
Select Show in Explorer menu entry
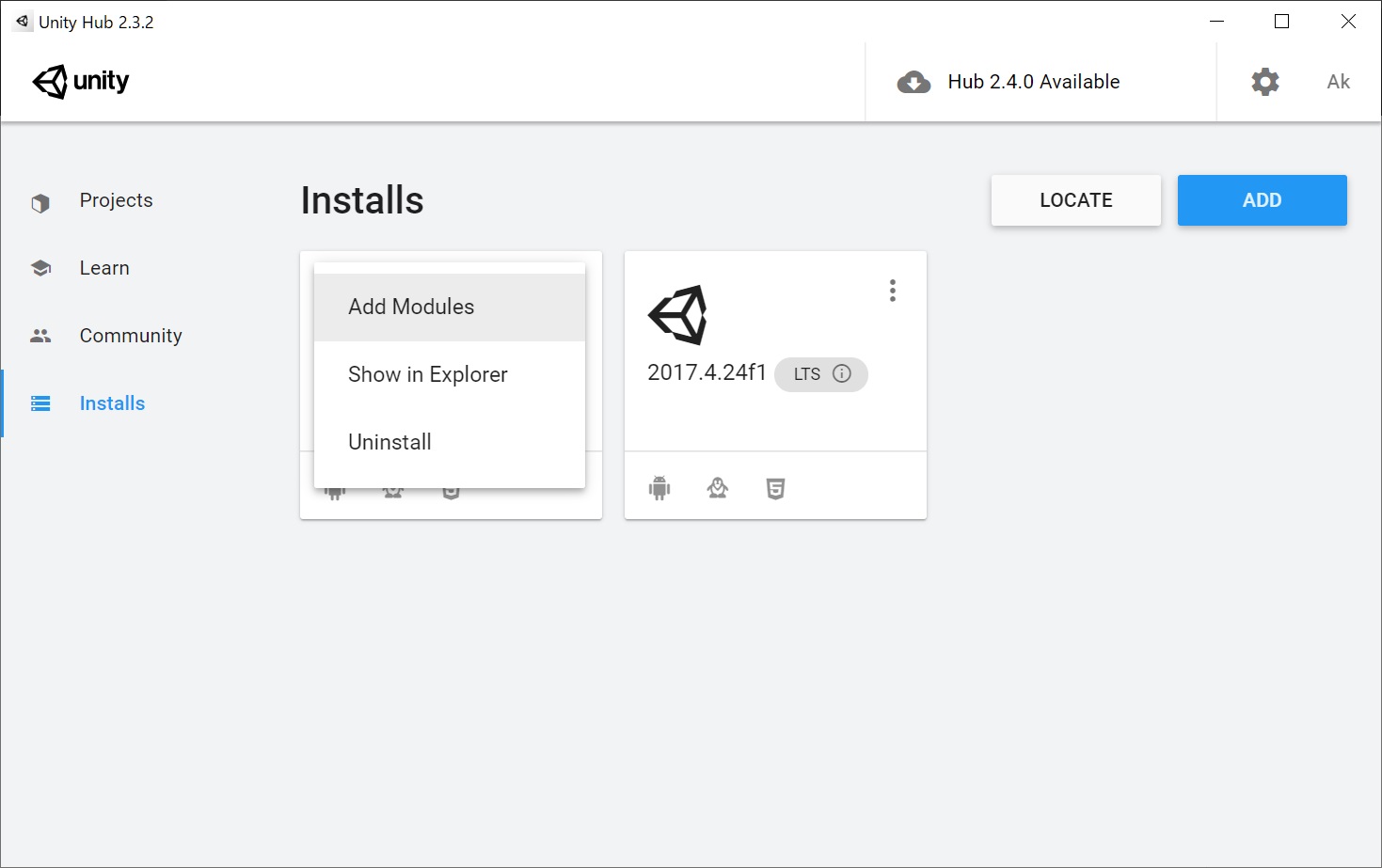(450, 374)
